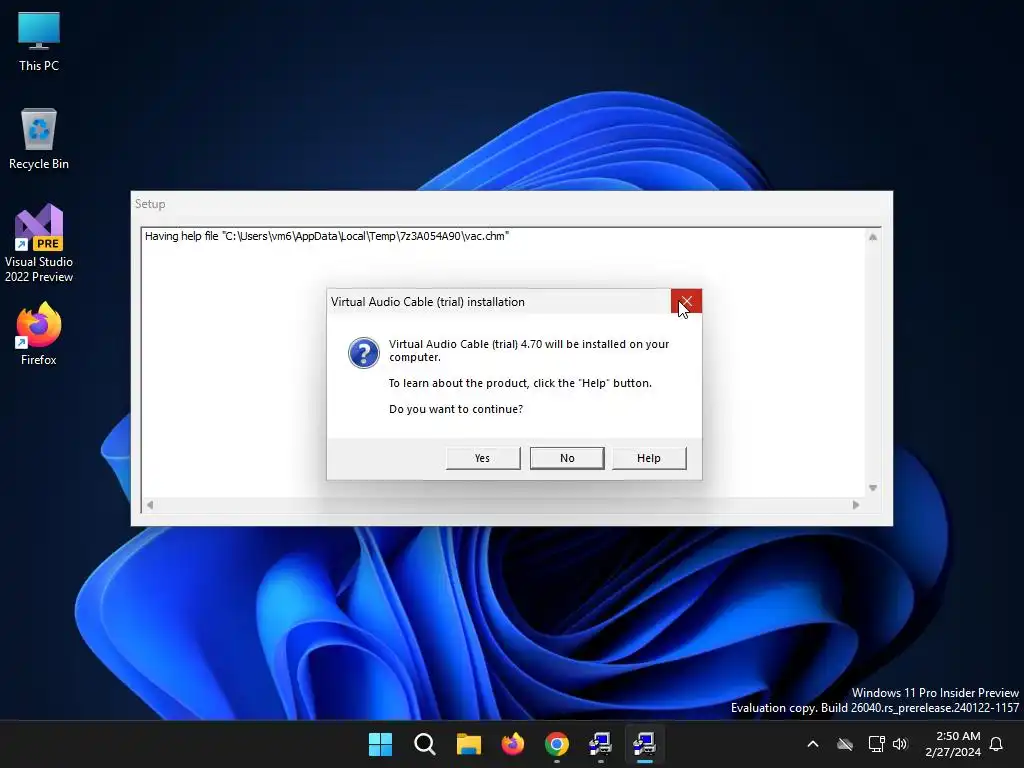Click No in the installation dialog

[567, 458]
